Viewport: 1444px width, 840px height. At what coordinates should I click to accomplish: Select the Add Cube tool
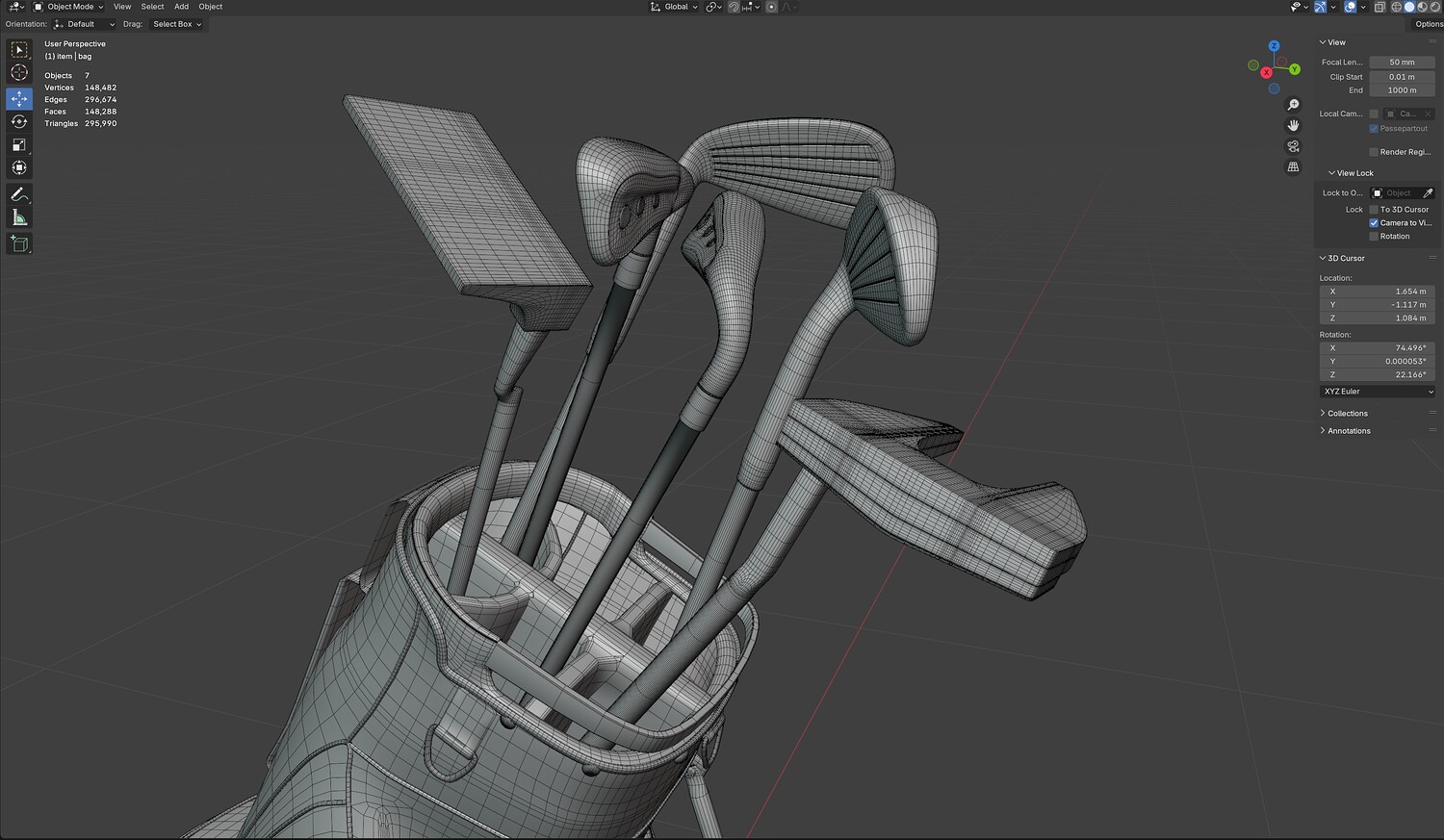19,244
